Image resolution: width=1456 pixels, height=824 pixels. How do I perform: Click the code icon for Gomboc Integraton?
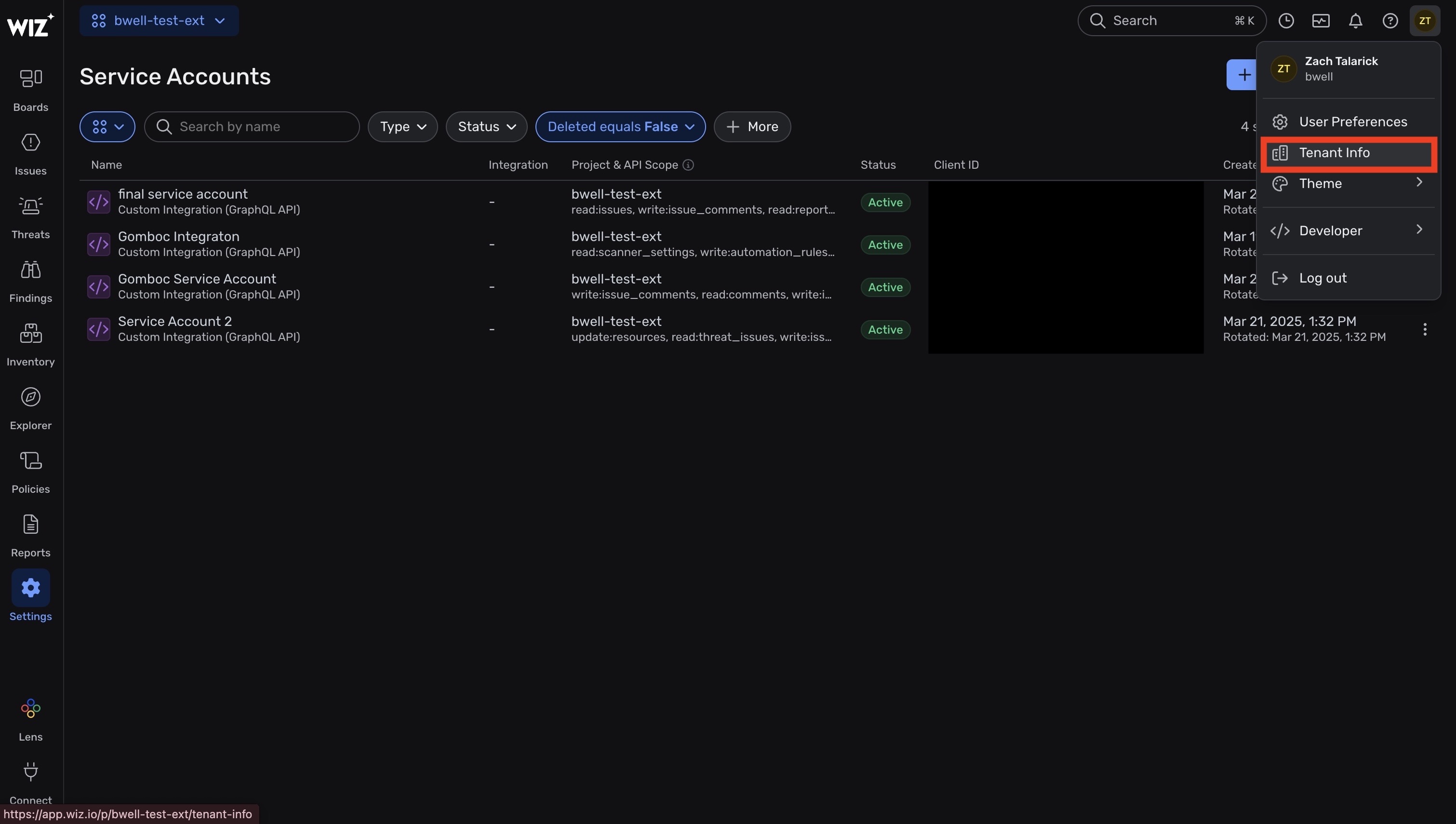tap(98, 244)
